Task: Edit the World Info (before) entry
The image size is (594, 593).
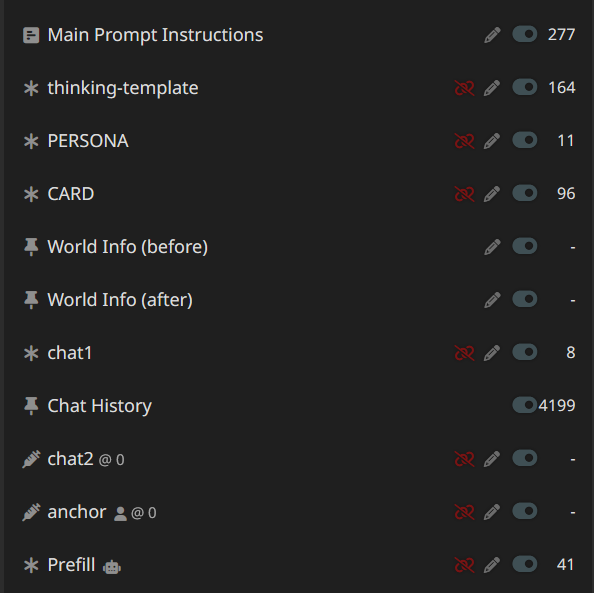Action: coord(492,247)
